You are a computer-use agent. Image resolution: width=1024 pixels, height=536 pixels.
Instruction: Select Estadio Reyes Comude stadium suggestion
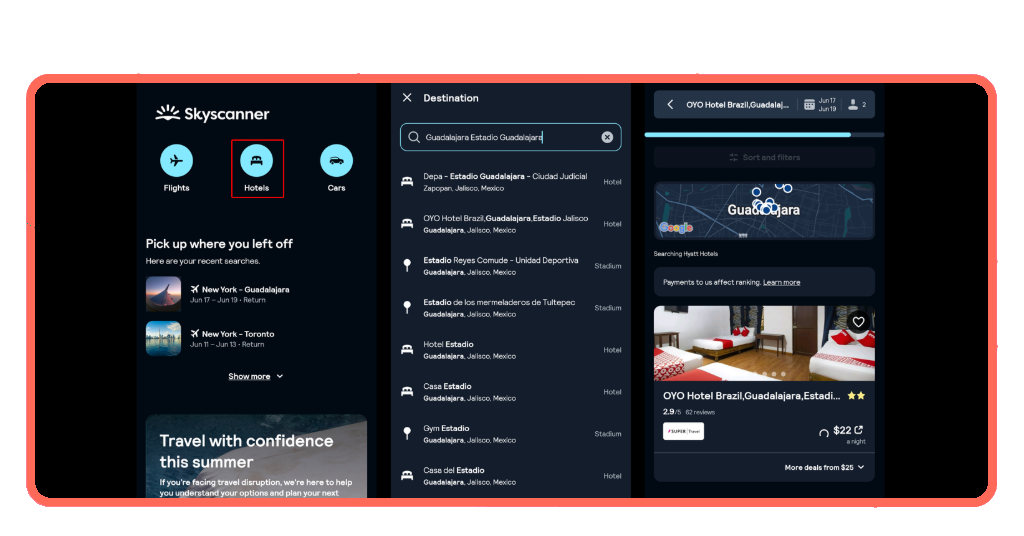click(511, 266)
